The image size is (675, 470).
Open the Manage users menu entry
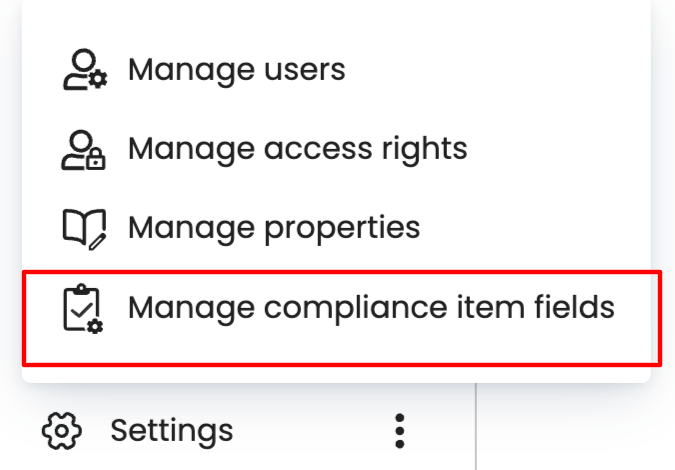(x=236, y=70)
